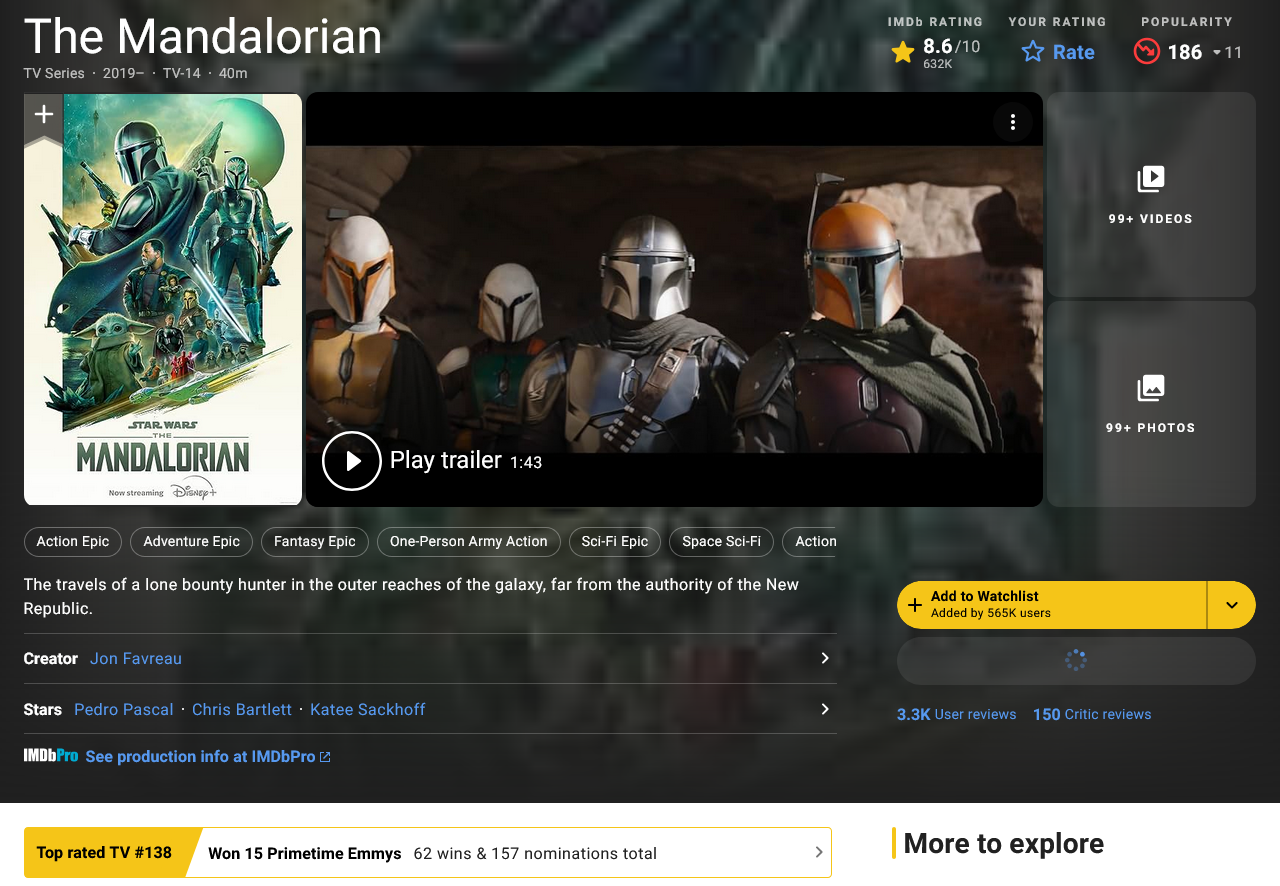Click See production info at IMDbPro
This screenshot has width=1280, height=886.
(x=200, y=757)
